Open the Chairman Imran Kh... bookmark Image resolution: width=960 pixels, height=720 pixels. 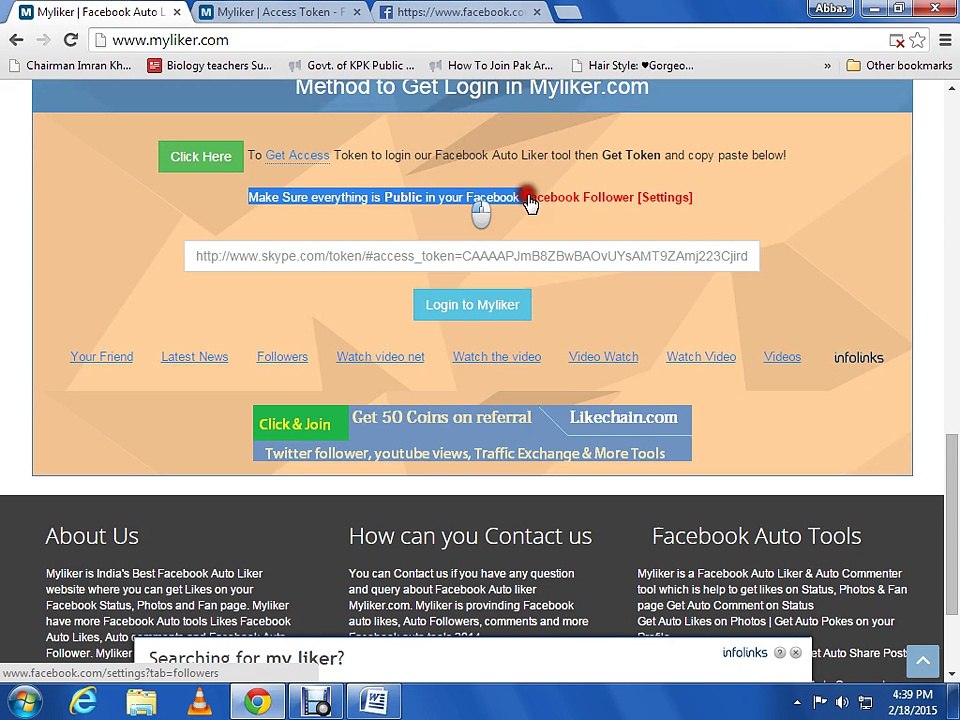[x=71, y=66]
